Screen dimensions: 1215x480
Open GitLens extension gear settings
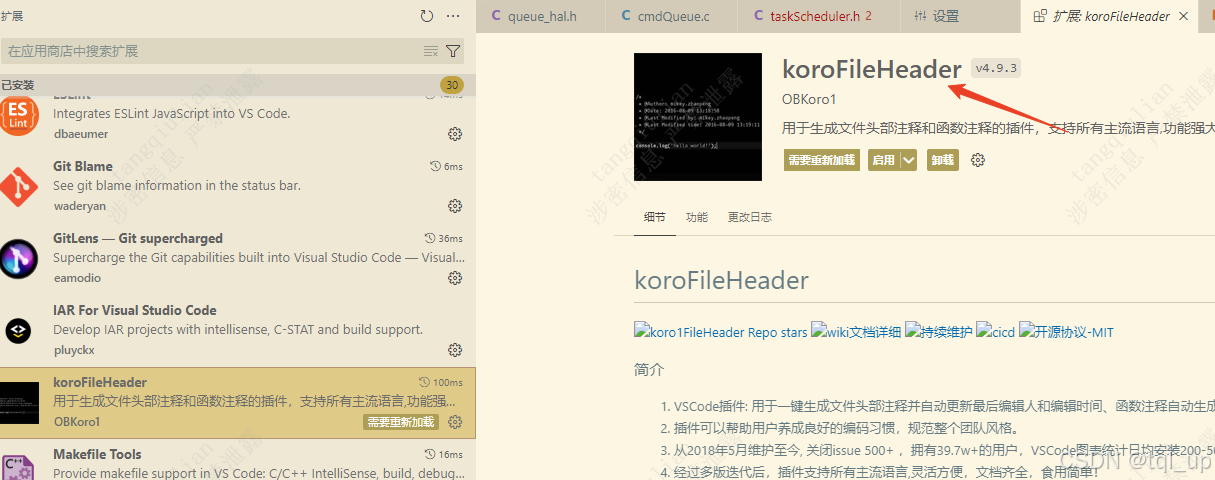[455, 278]
